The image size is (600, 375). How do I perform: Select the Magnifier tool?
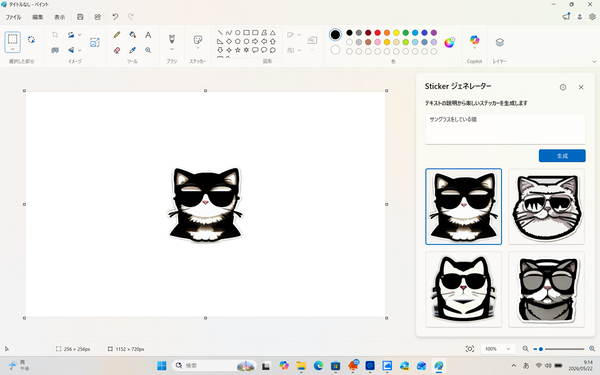[x=148, y=50]
